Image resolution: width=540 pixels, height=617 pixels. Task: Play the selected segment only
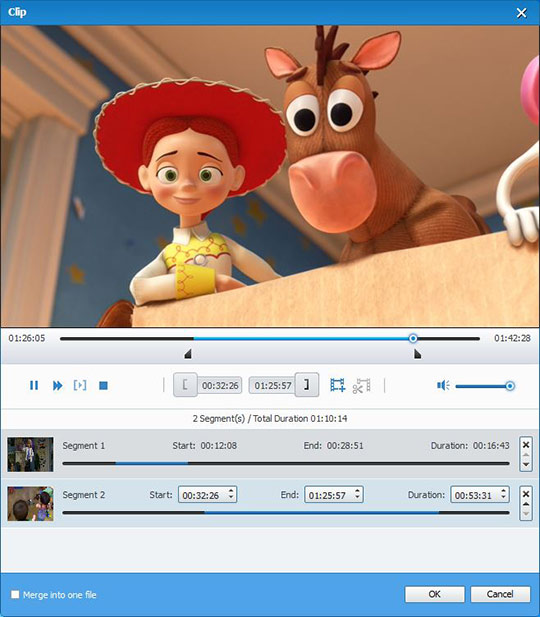pos(80,385)
